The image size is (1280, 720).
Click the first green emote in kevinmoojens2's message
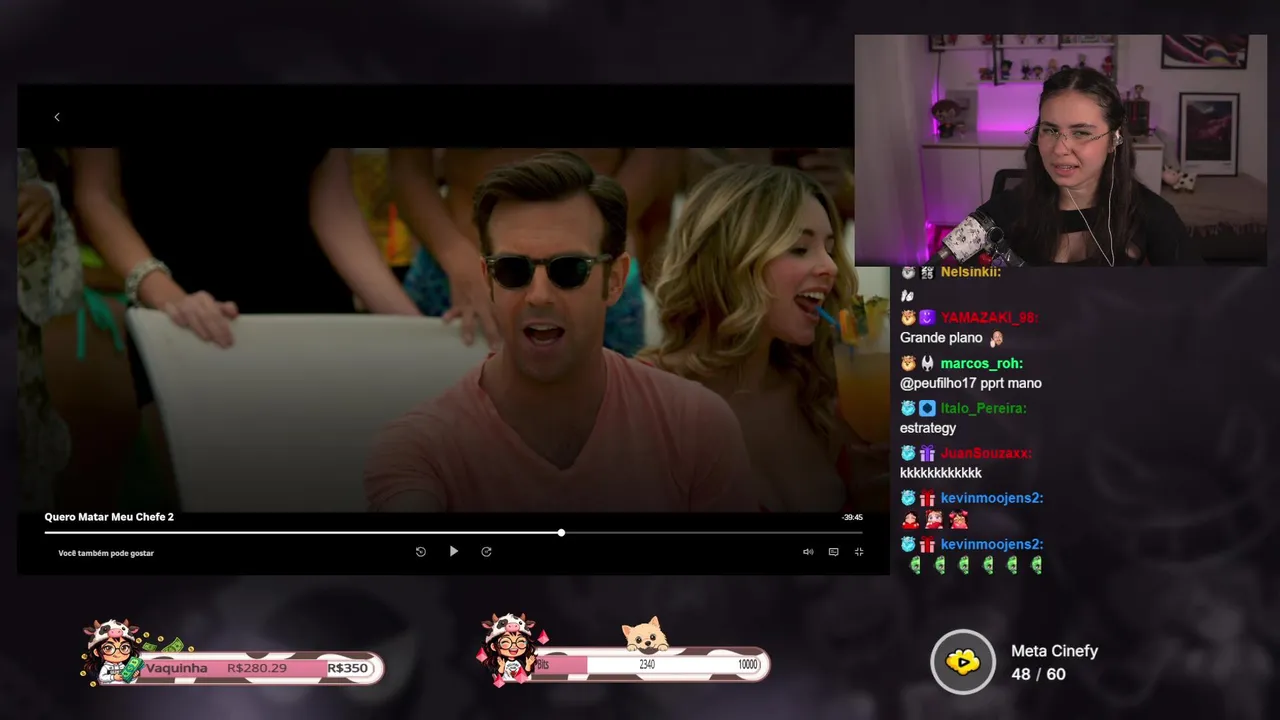(x=915, y=566)
